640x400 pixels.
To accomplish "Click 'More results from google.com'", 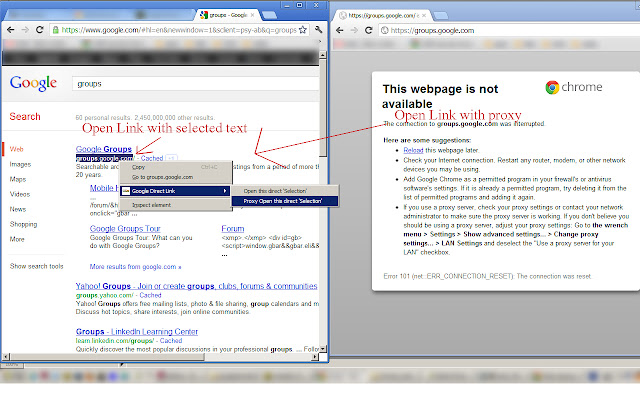I will [x=135, y=267].
